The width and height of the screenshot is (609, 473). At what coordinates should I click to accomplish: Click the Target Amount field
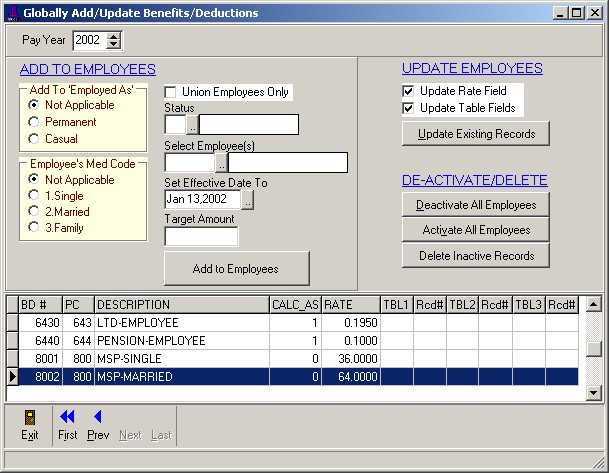tap(201, 236)
